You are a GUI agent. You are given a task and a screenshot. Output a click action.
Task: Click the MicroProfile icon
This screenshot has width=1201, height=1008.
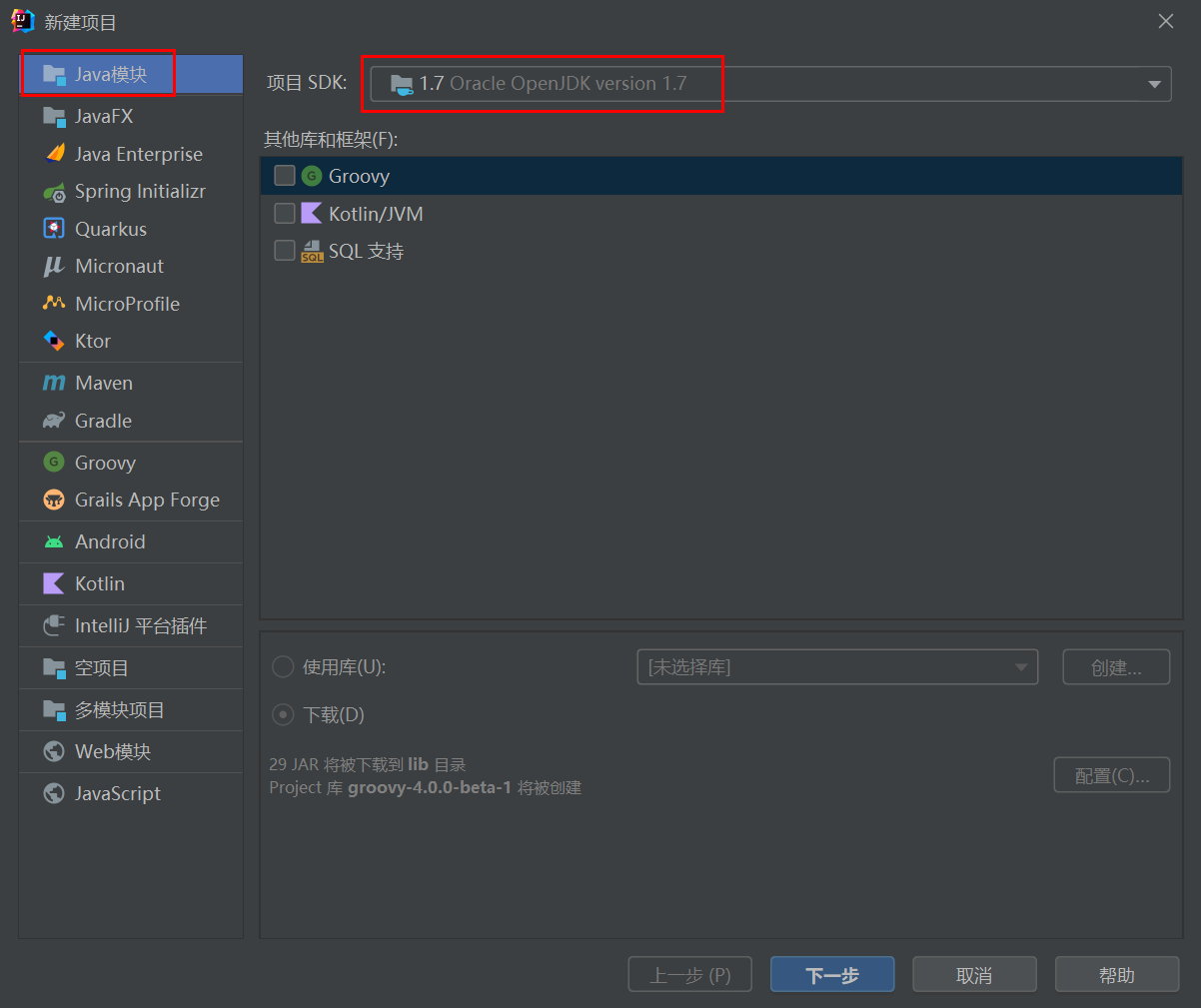click(x=54, y=303)
